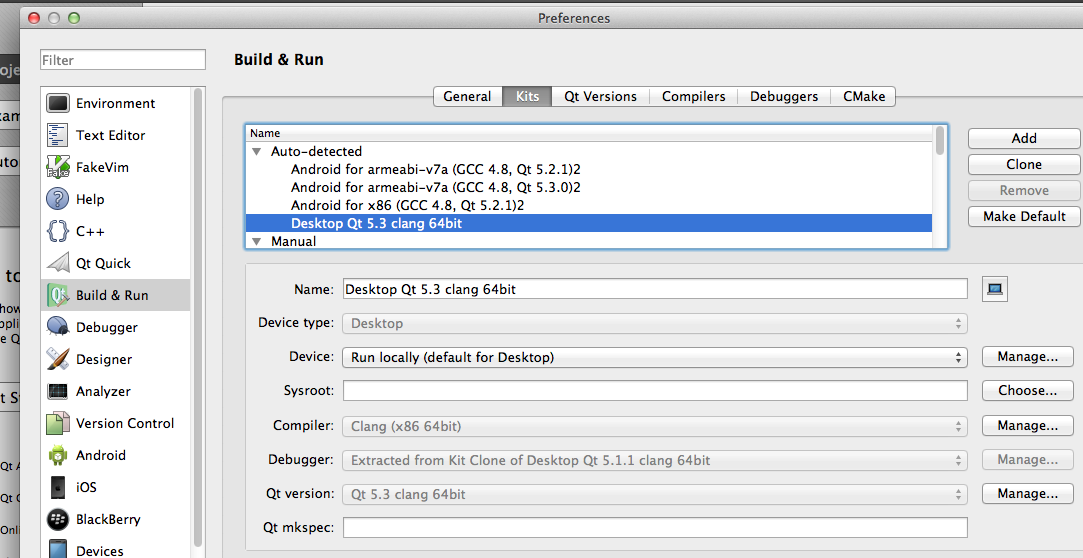Screen dimensions: 1083x558
Task: Click Make Default button
Action: (x=1024, y=216)
